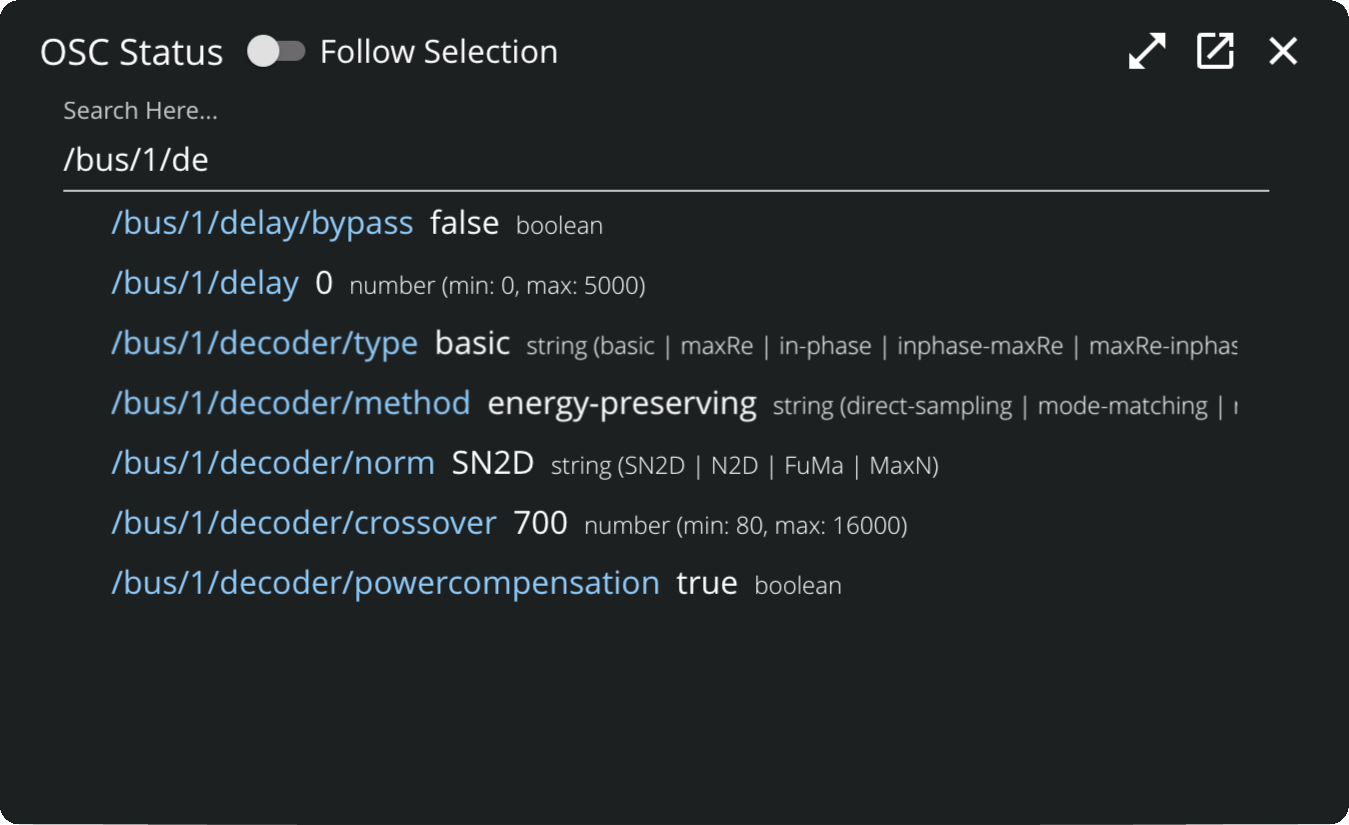This screenshot has width=1349, height=825.
Task: Click the OSC Status panel title
Action: tap(131, 52)
